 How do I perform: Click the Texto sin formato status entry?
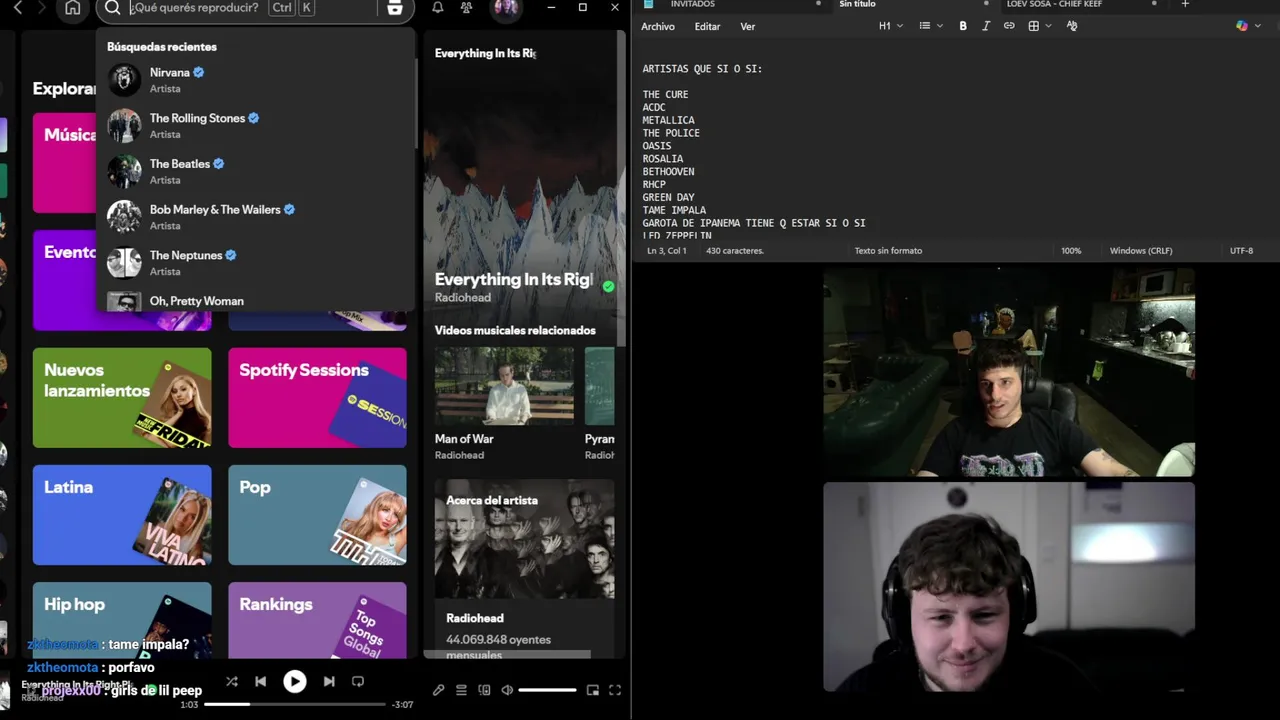888,251
